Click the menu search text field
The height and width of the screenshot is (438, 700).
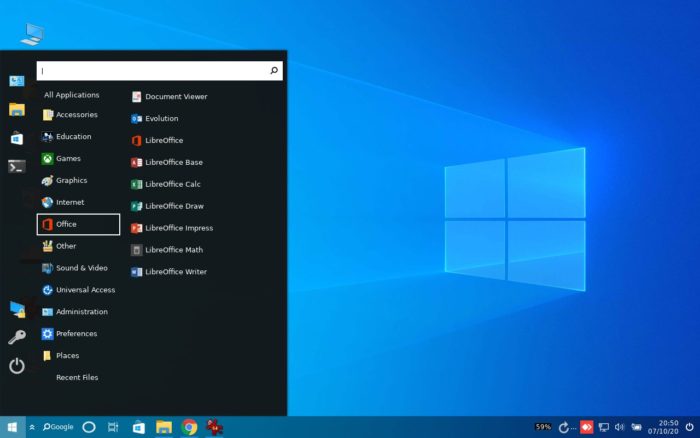[x=159, y=71]
